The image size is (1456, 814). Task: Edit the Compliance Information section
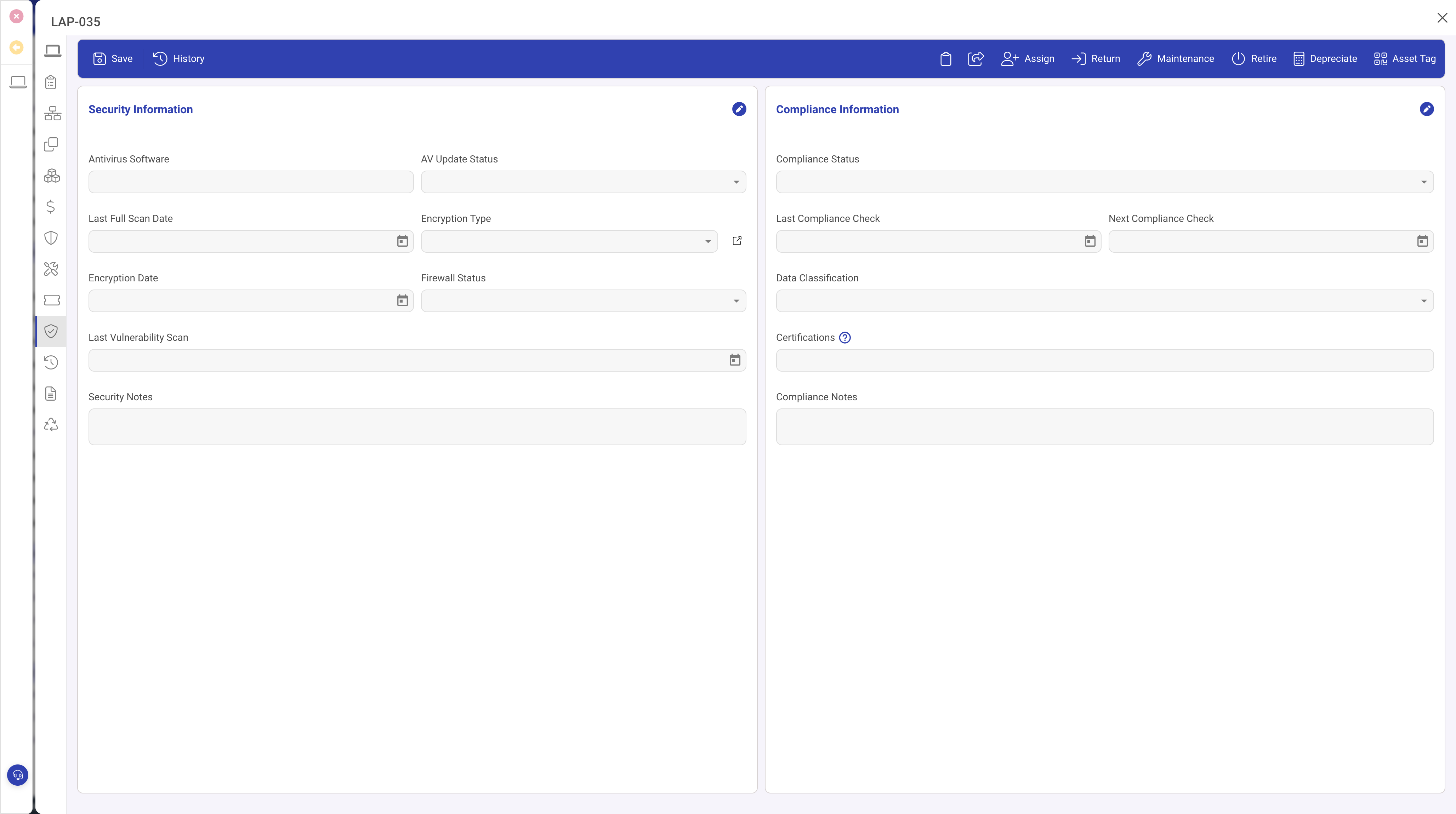[1427, 109]
